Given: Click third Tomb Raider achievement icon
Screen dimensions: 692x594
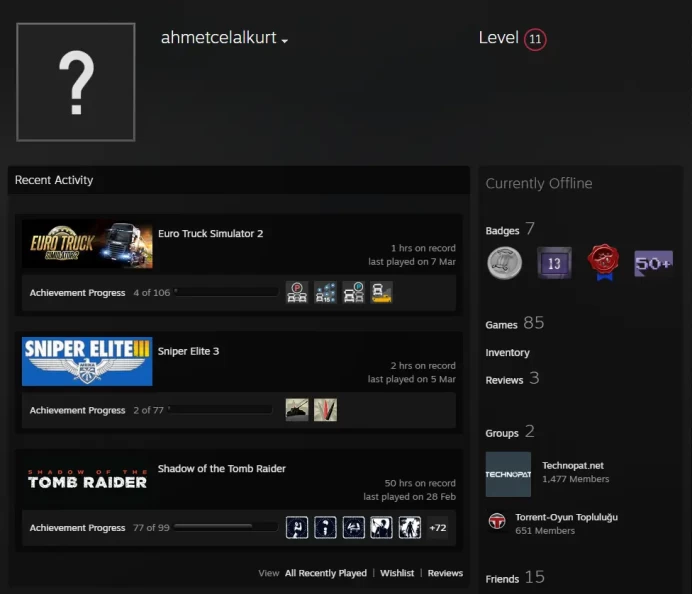Looking at the screenshot, I should tap(354, 527).
